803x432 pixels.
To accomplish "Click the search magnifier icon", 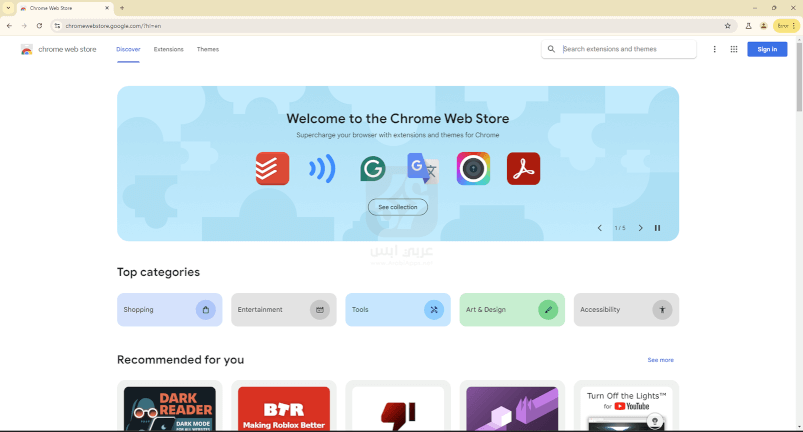I will point(551,49).
